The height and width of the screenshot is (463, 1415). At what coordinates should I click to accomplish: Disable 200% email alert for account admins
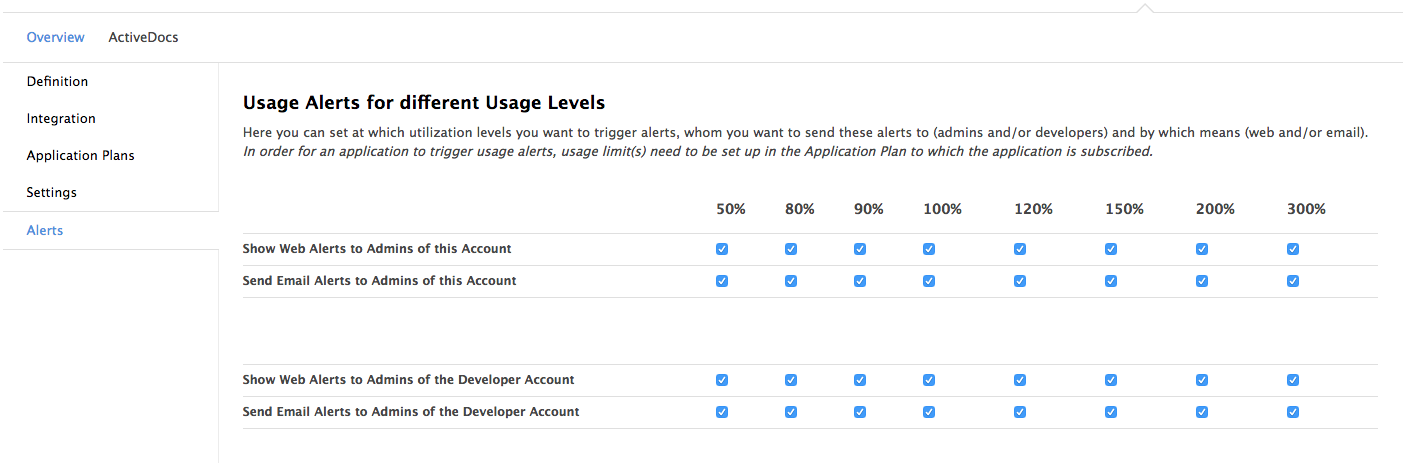pos(1202,281)
